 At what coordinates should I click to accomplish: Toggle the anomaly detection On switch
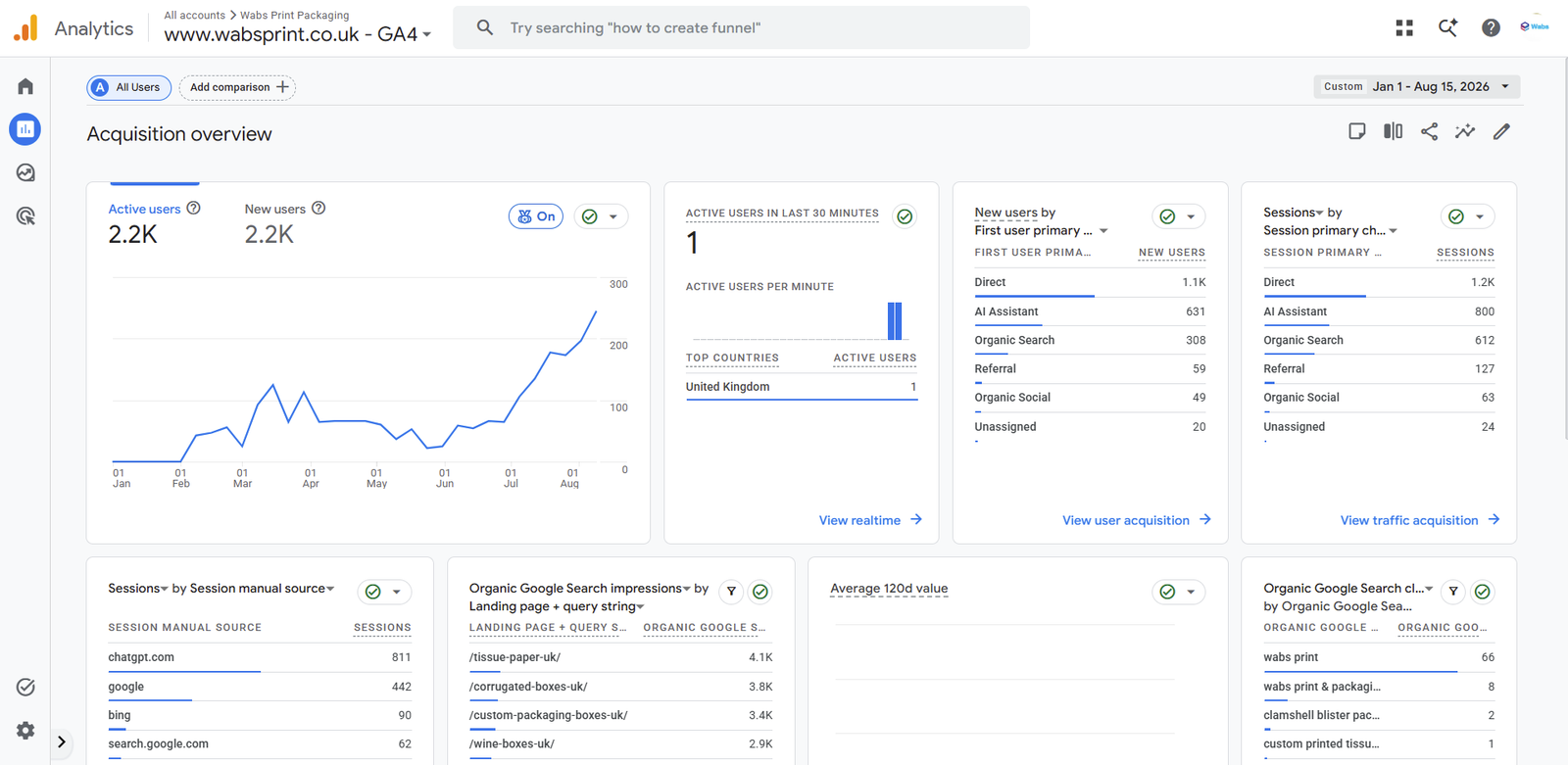(536, 216)
